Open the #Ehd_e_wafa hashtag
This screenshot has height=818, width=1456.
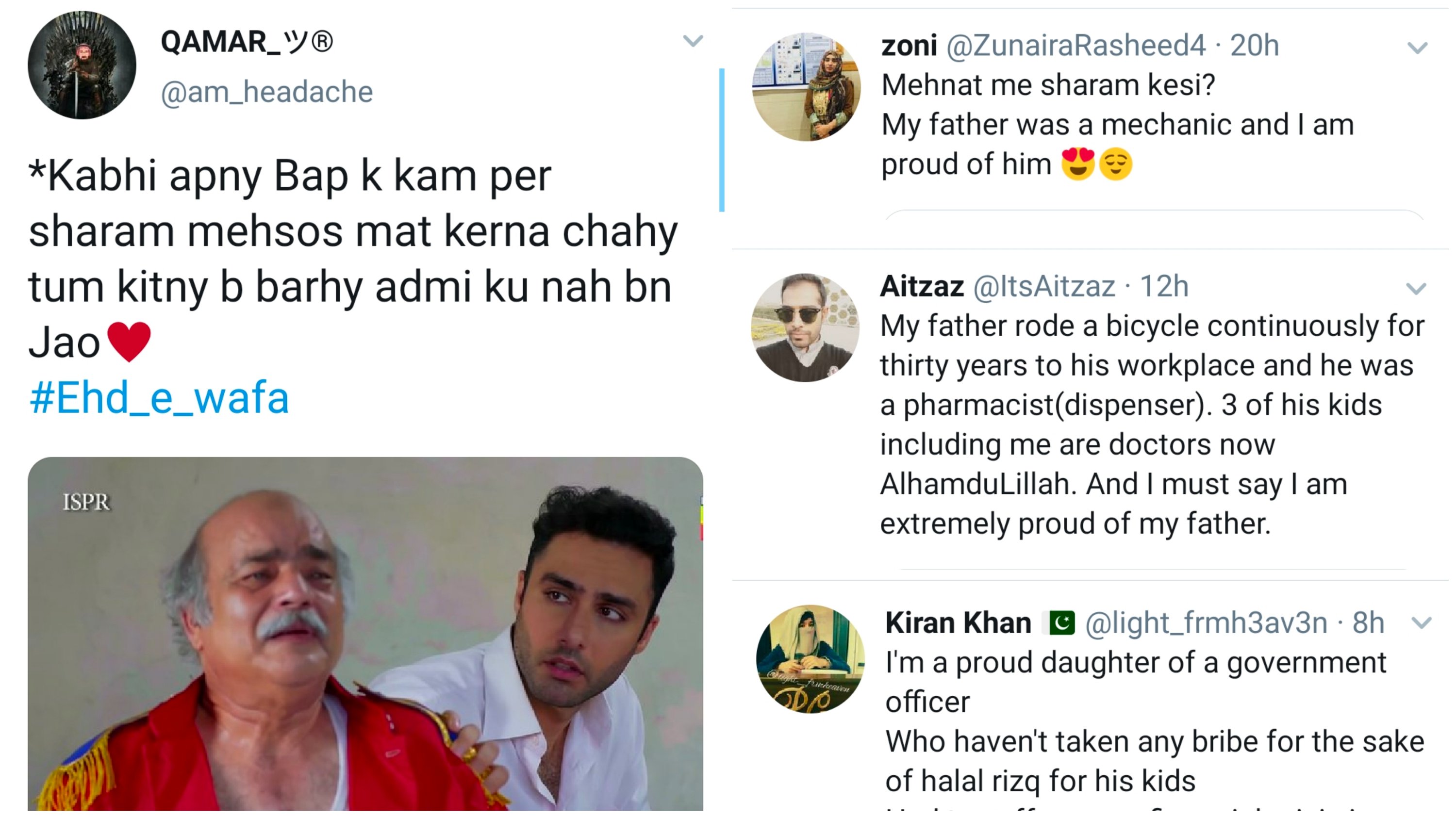click(x=159, y=399)
